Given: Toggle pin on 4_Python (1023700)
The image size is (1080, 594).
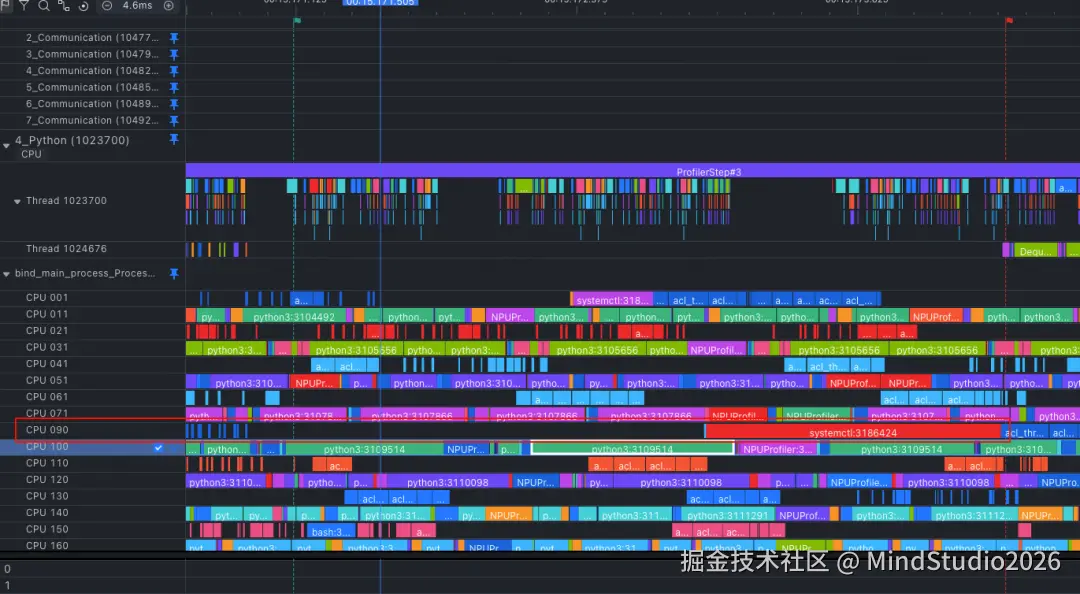Looking at the screenshot, I should point(174,139).
